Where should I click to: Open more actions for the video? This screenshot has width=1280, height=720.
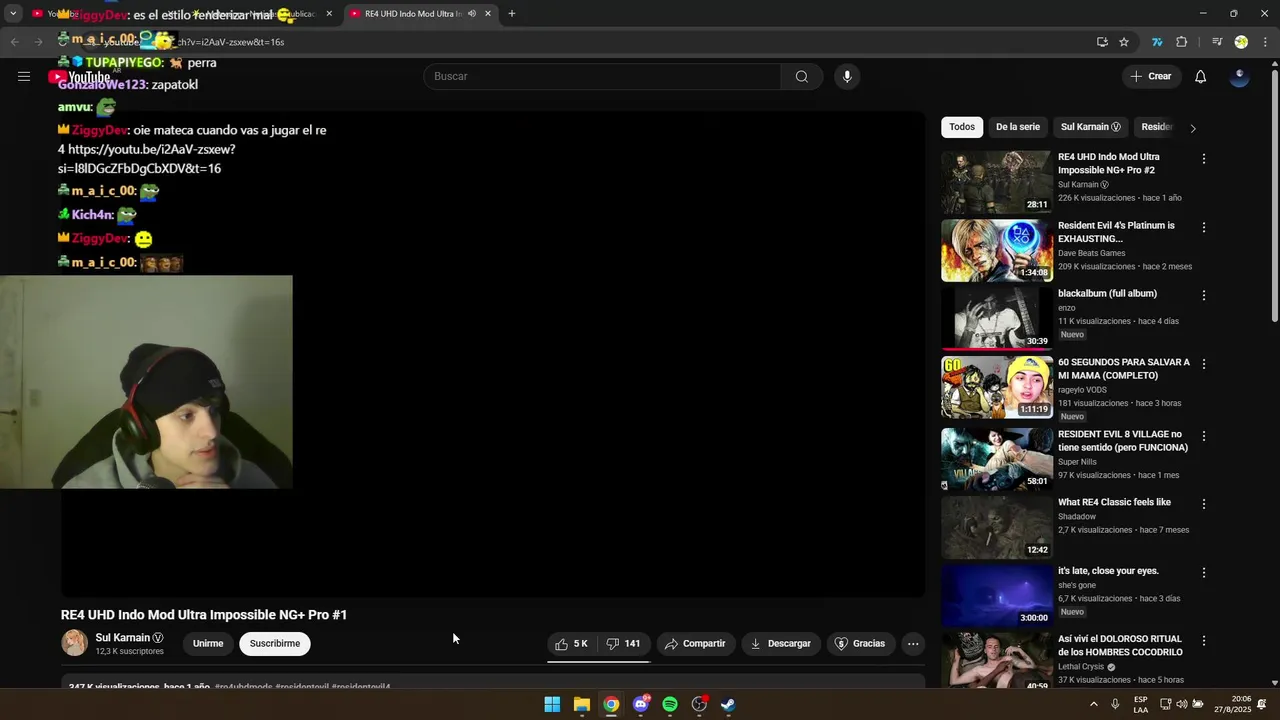(913, 644)
